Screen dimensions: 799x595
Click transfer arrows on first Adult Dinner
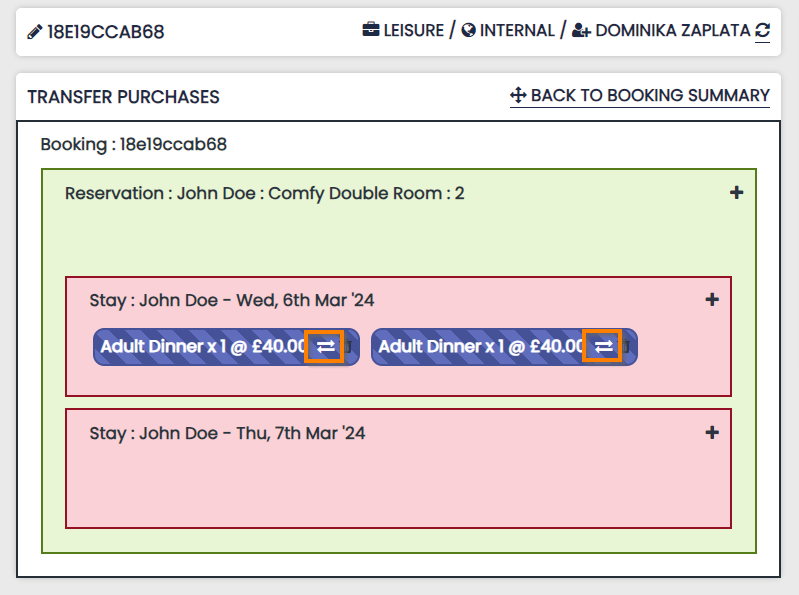coord(326,346)
